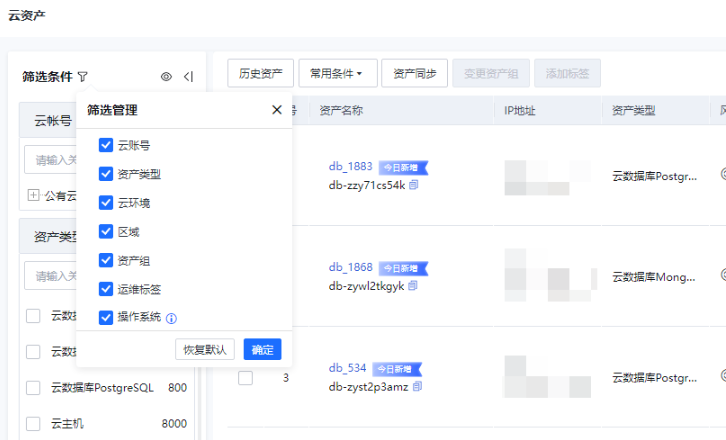The height and width of the screenshot is (440, 726).
Task: Confirm filter selection with 确定
Action: click(262, 349)
